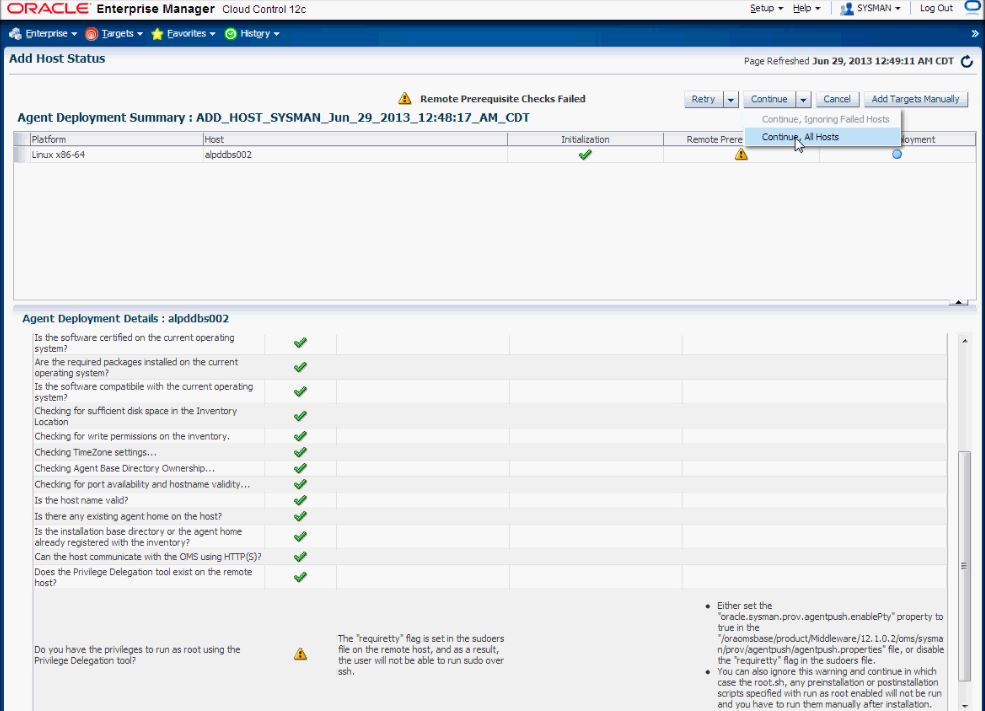Click the Initialization green checkmark for alpddbs002
Viewport: 985px width, 711px height.
(x=585, y=155)
